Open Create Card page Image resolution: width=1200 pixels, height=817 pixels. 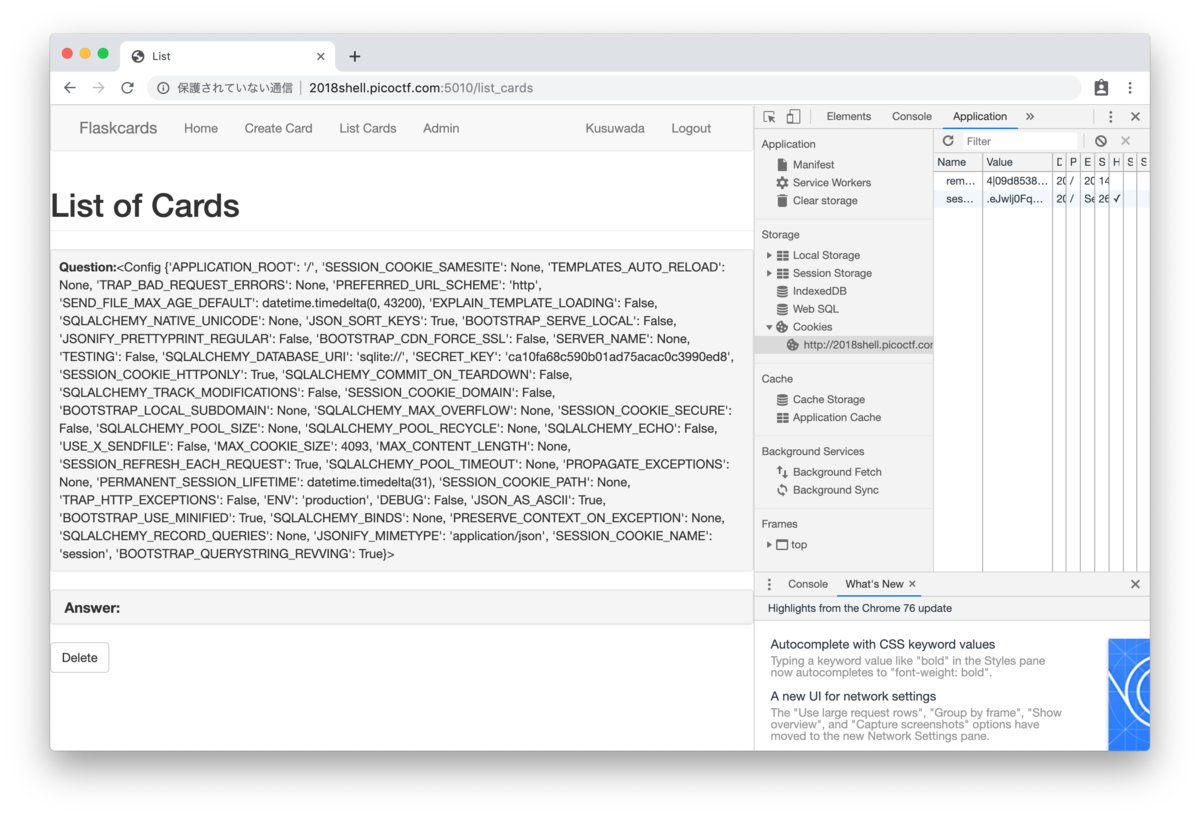click(278, 128)
